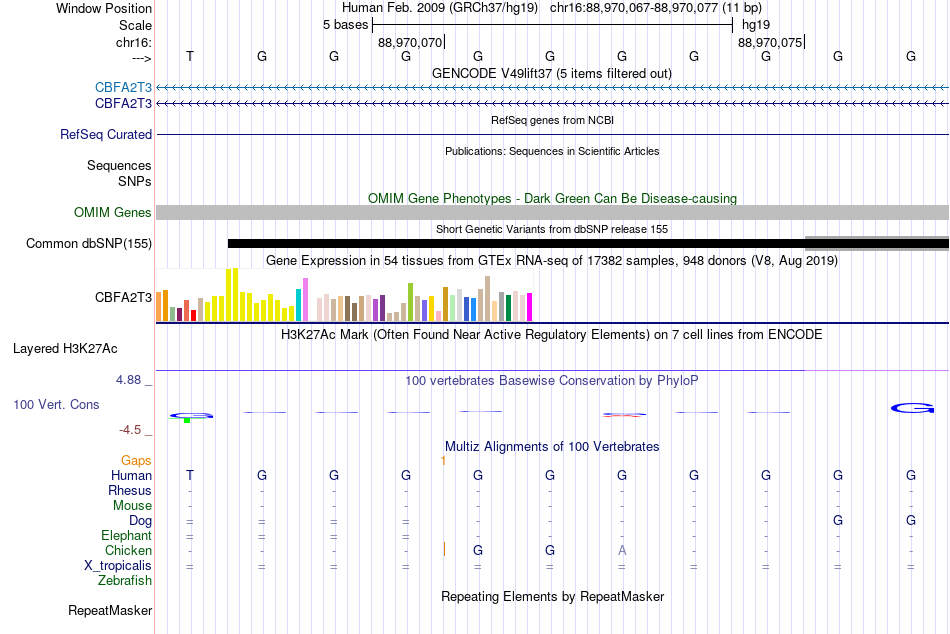Select the Dog species row label
Image resolution: width=950 pixels, height=634 pixels.
[141, 521]
